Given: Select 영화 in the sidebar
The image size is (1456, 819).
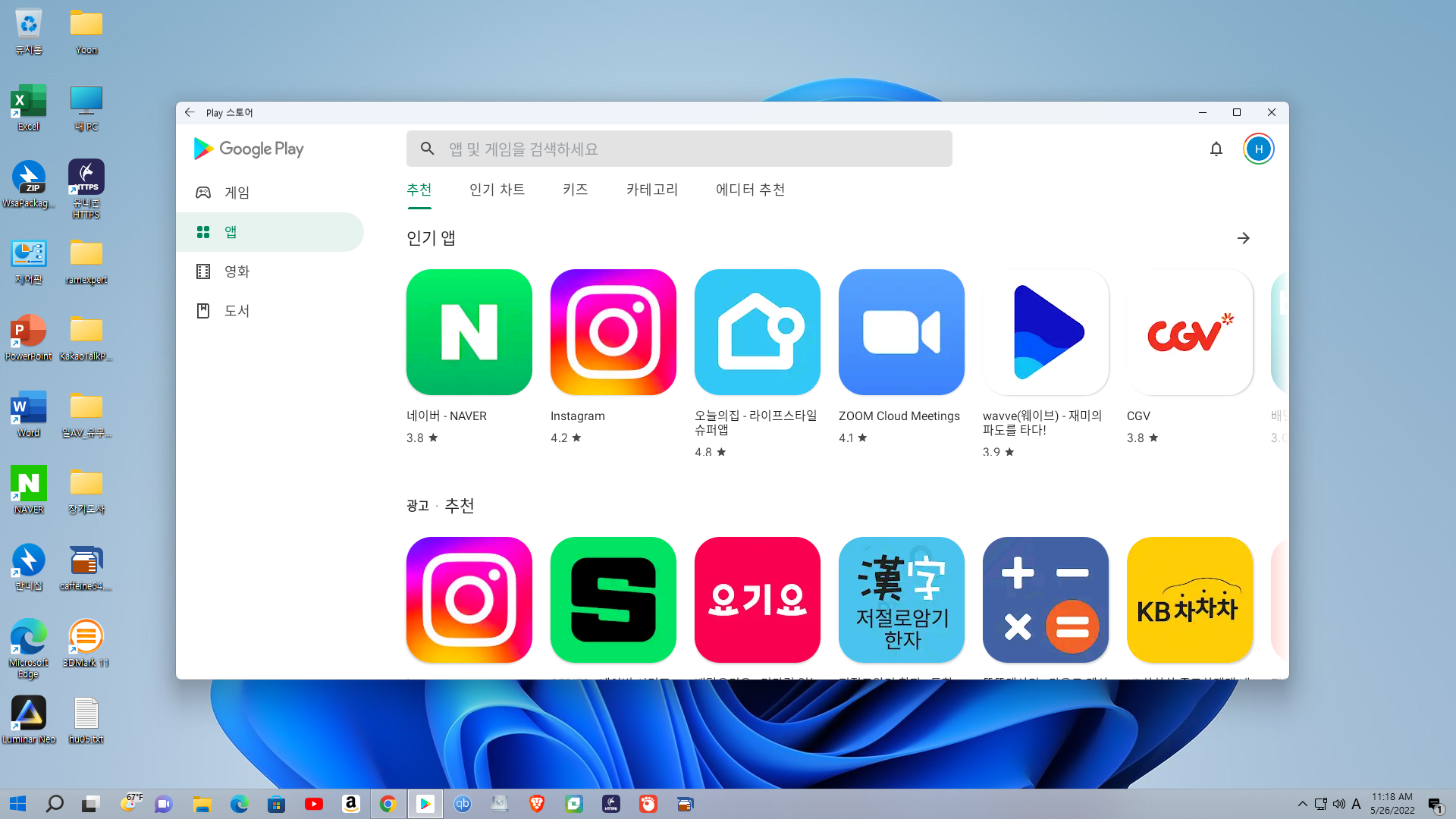Looking at the screenshot, I should (x=269, y=271).
